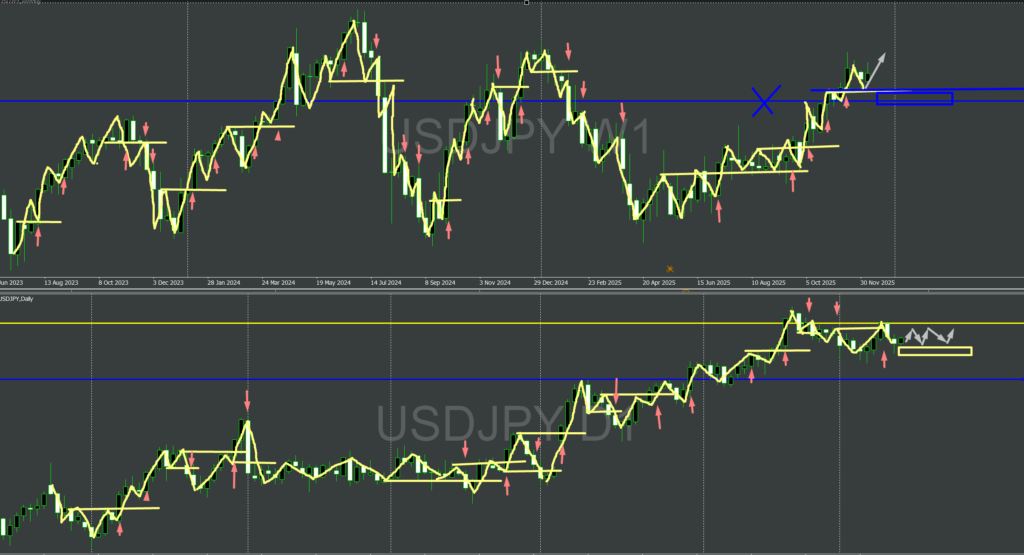Click the 23 Feb 2025 date label
1024x555 pixels.
point(604,283)
